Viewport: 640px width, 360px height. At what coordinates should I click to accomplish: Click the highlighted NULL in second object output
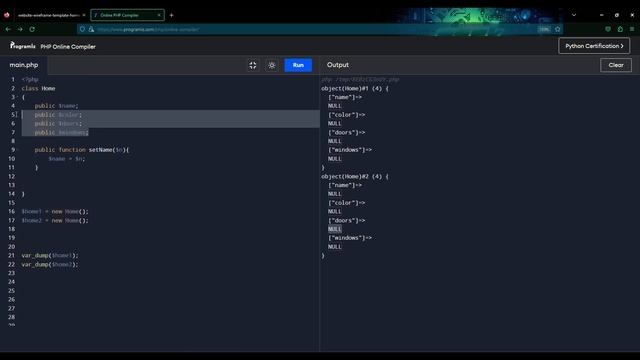335,229
